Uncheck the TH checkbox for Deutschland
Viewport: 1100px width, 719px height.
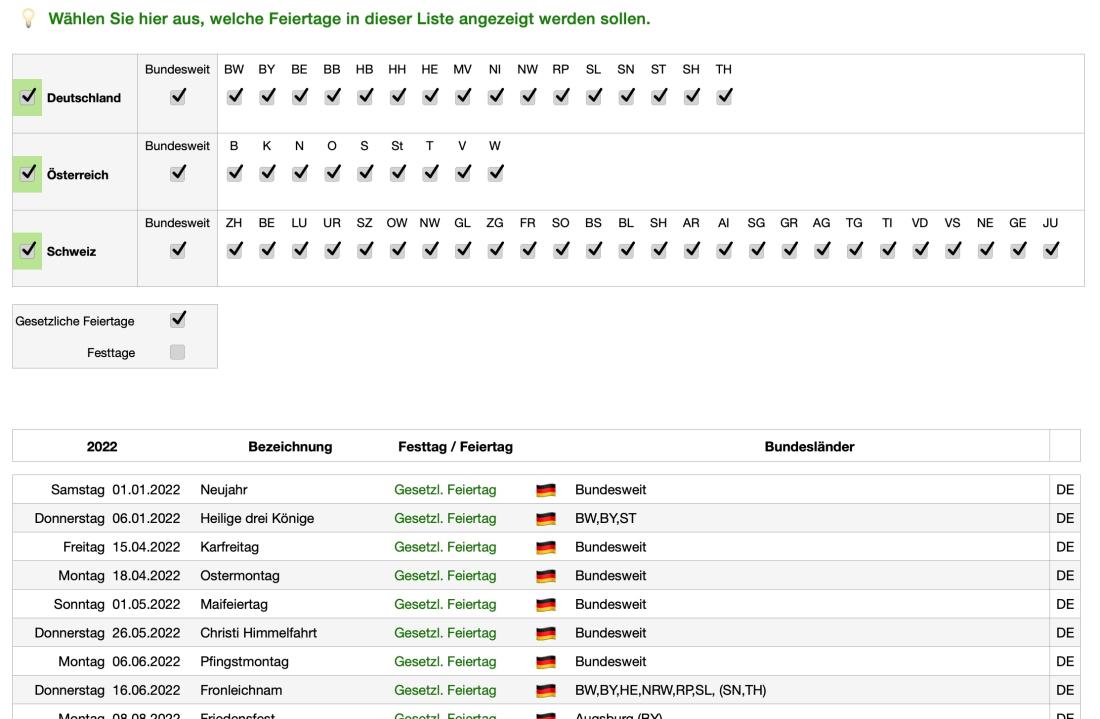(x=724, y=97)
